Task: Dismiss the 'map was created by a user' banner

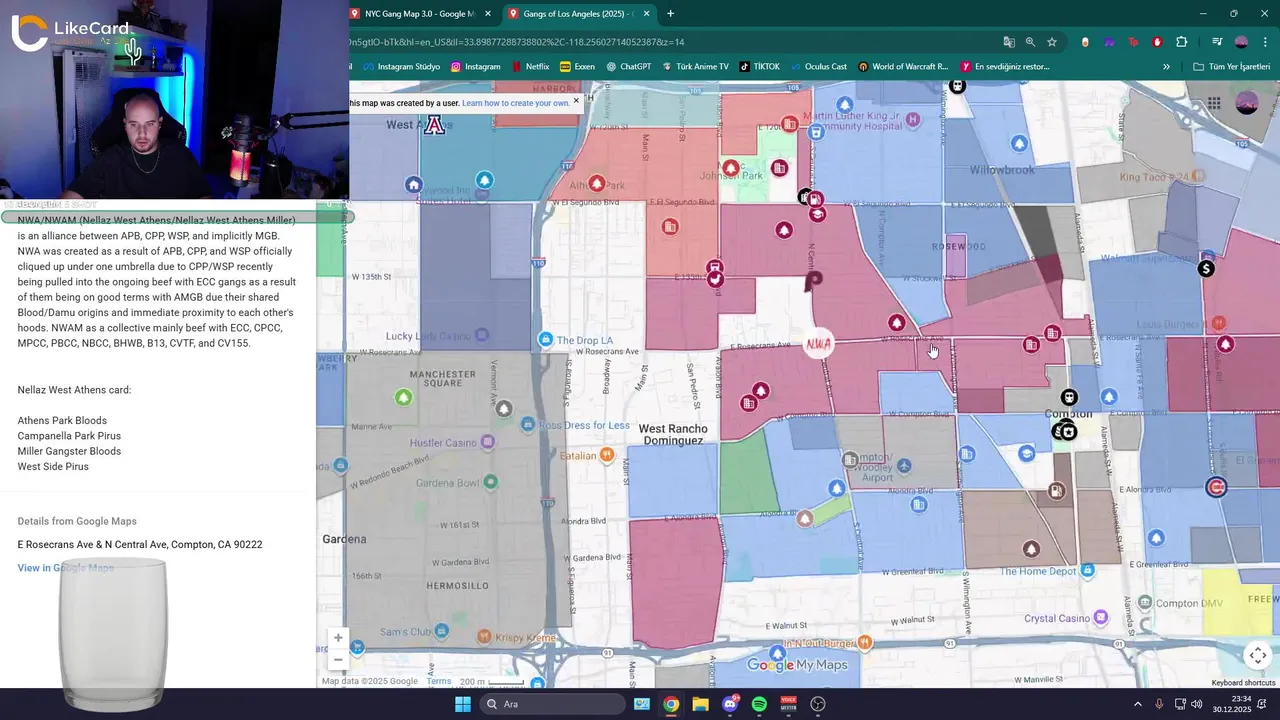Action: coord(576,100)
